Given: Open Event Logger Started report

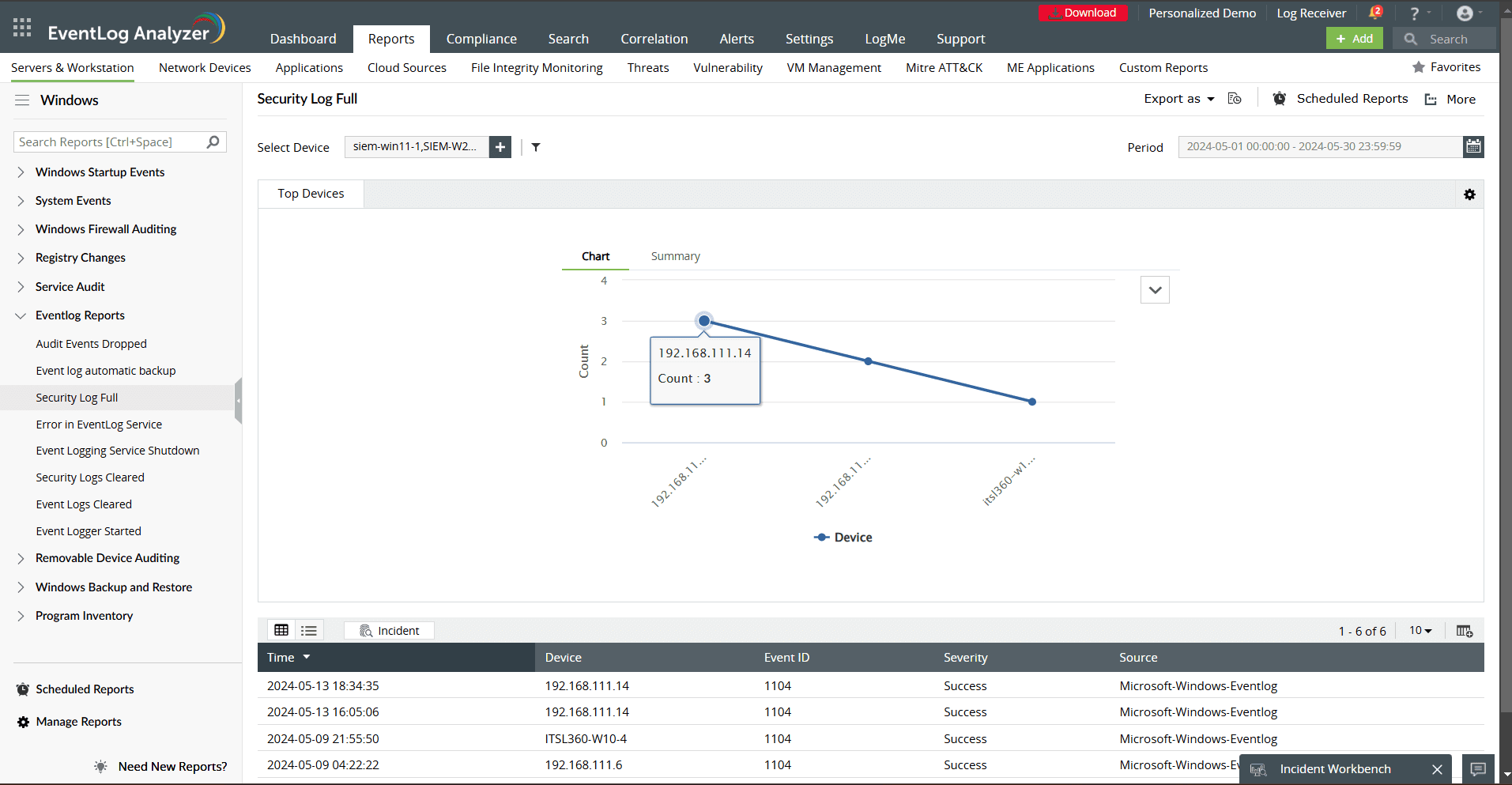Looking at the screenshot, I should 89,531.
